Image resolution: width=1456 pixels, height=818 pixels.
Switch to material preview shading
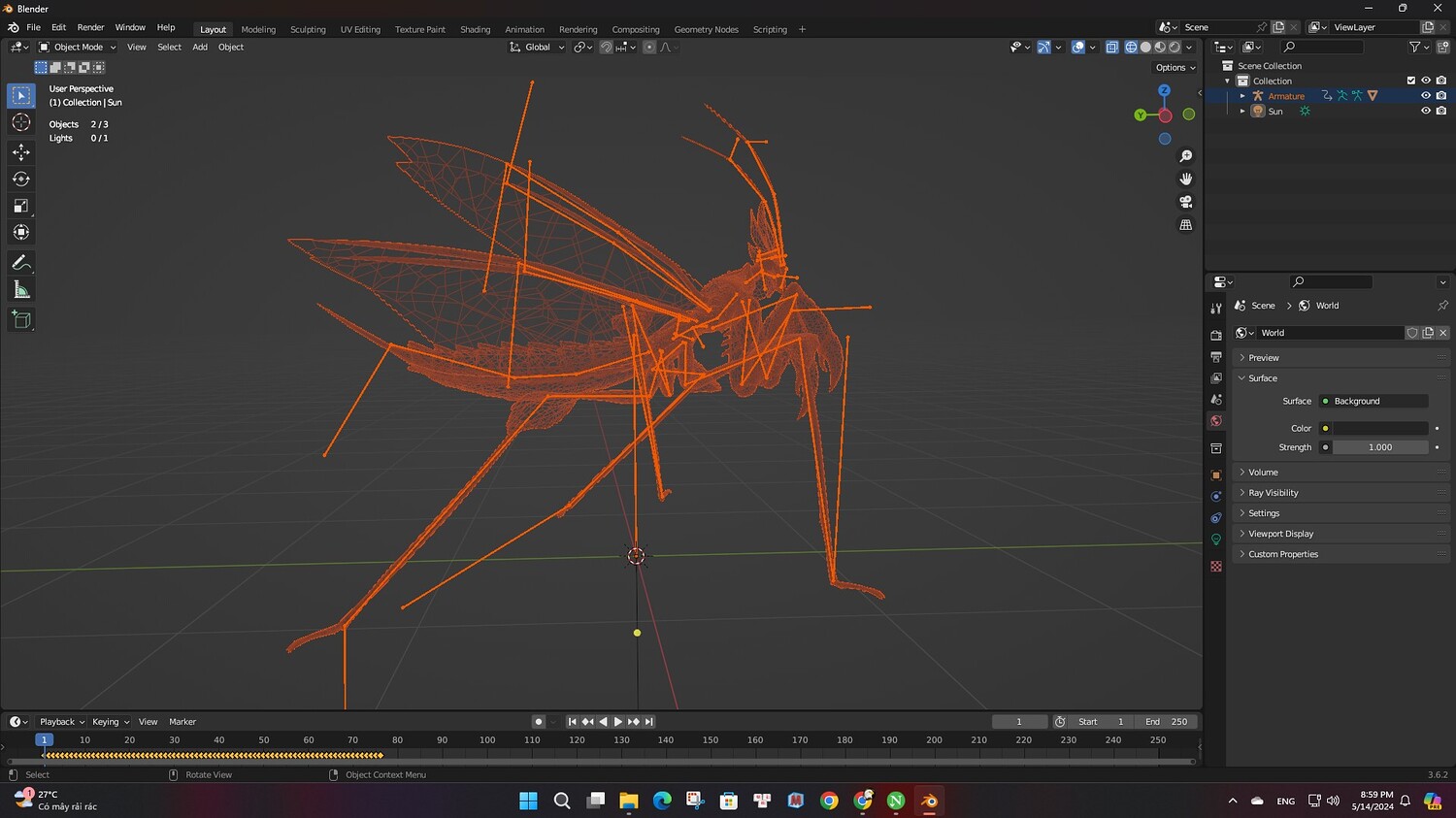(x=1160, y=47)
